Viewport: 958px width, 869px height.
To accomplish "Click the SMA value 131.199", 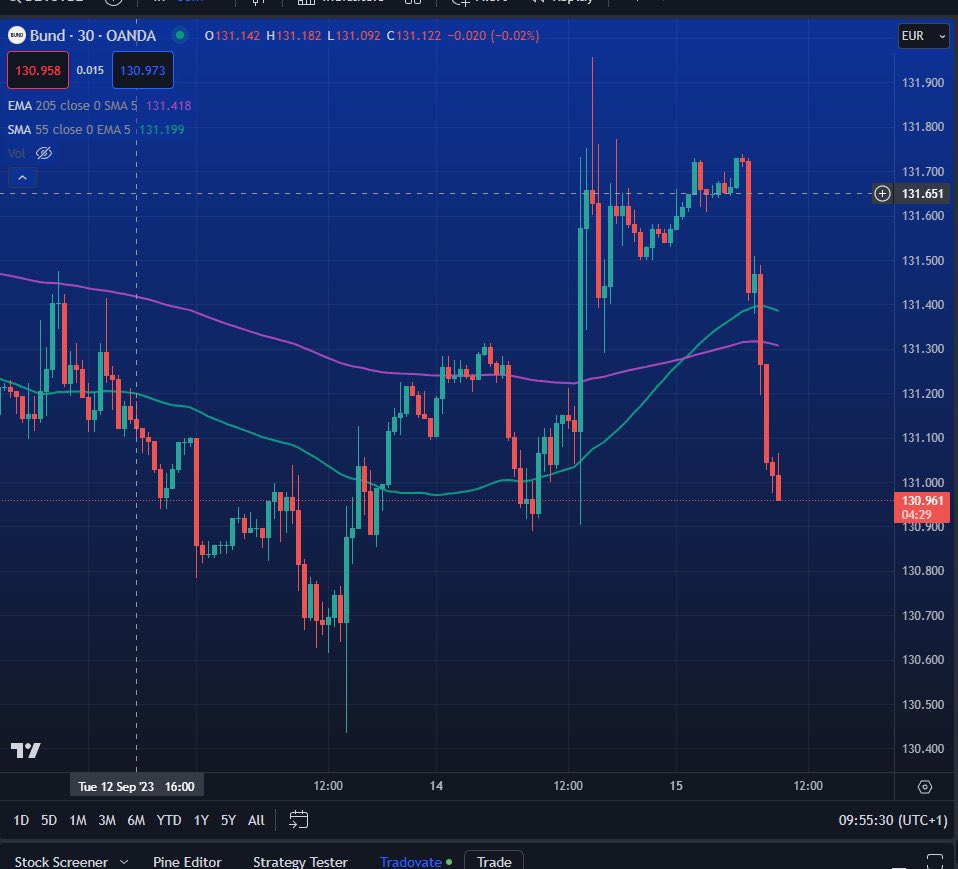I will 161,130.
